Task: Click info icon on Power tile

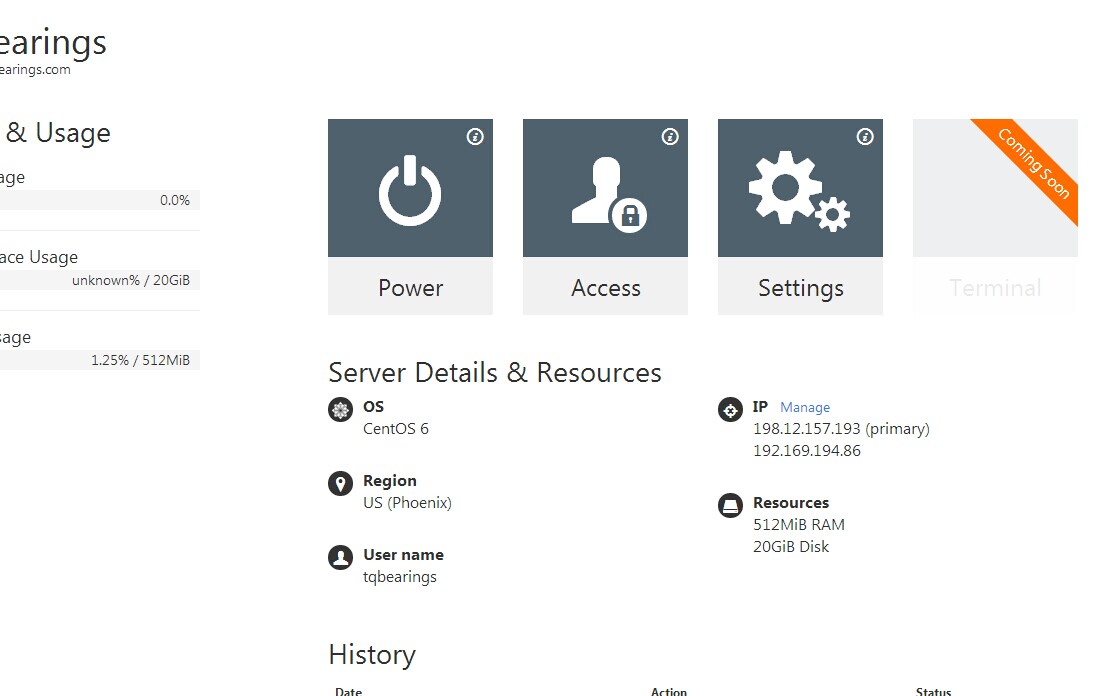Action: coord(475,137)
